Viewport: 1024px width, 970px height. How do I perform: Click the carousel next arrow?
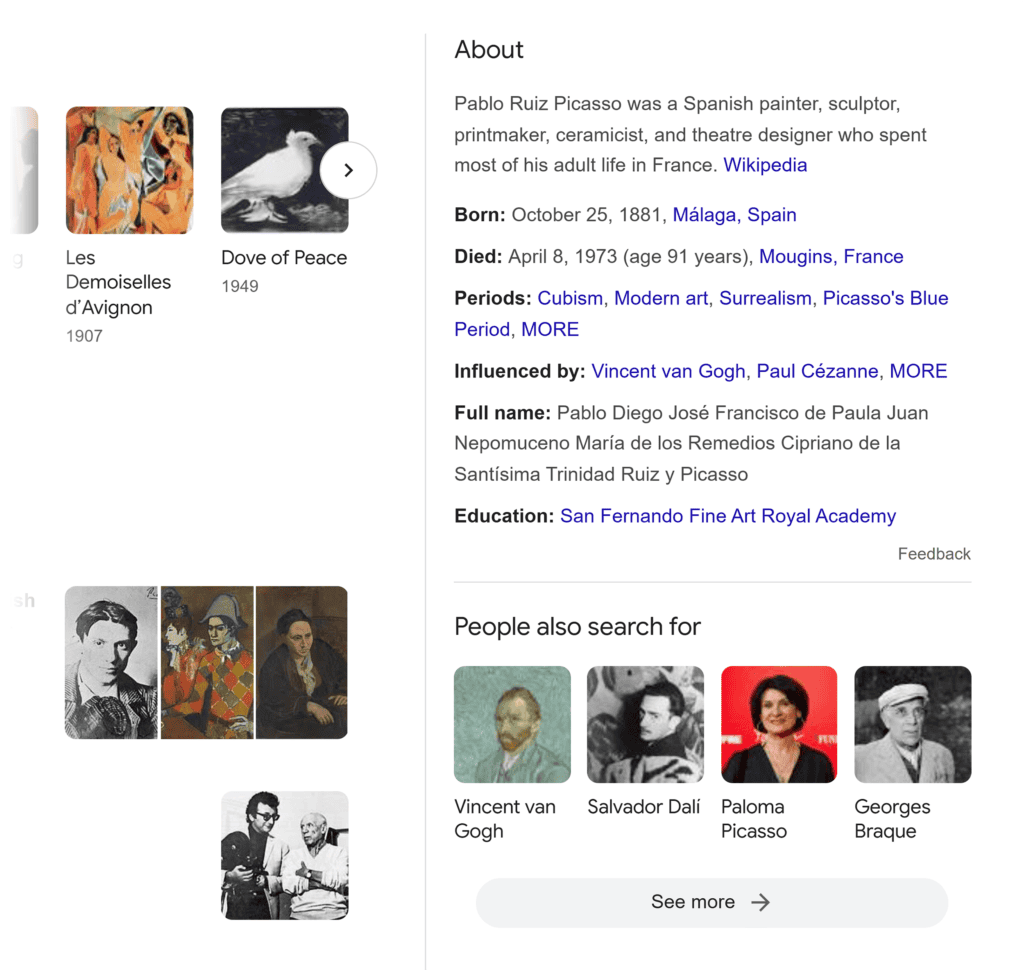pos(348,170)
